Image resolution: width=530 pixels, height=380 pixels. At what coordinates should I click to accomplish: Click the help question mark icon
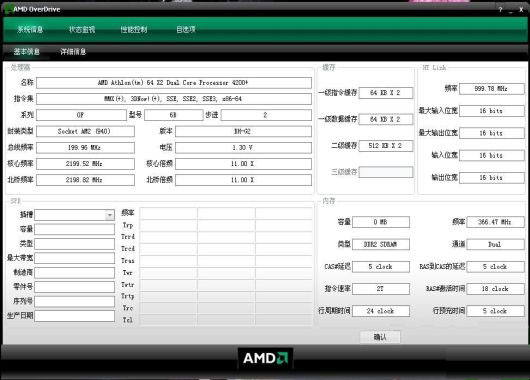[500, 10]
